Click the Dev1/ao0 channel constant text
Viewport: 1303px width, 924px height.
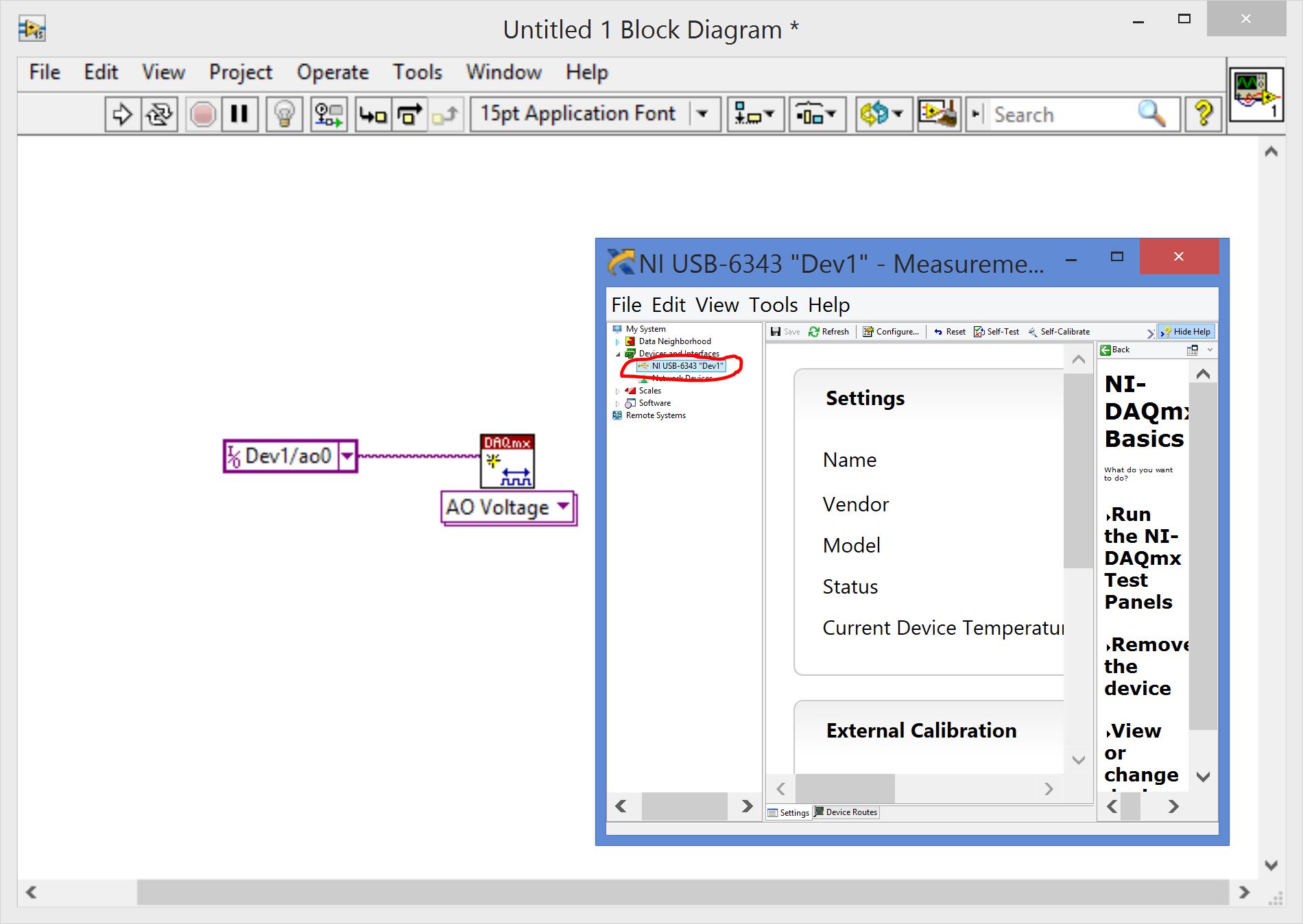288,456
